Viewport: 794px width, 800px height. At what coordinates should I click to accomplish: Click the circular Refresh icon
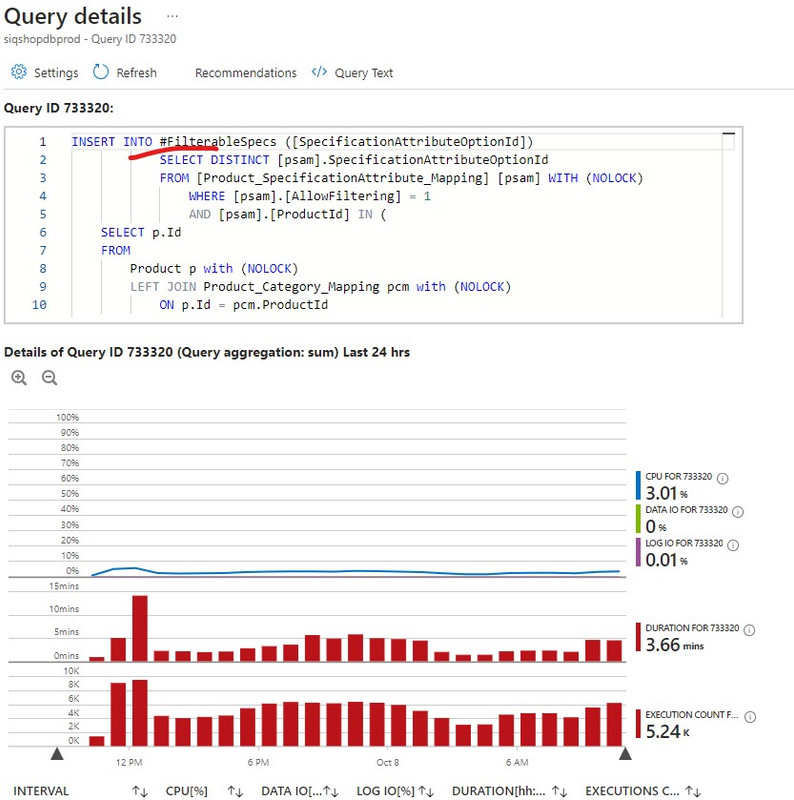(101, 72)
